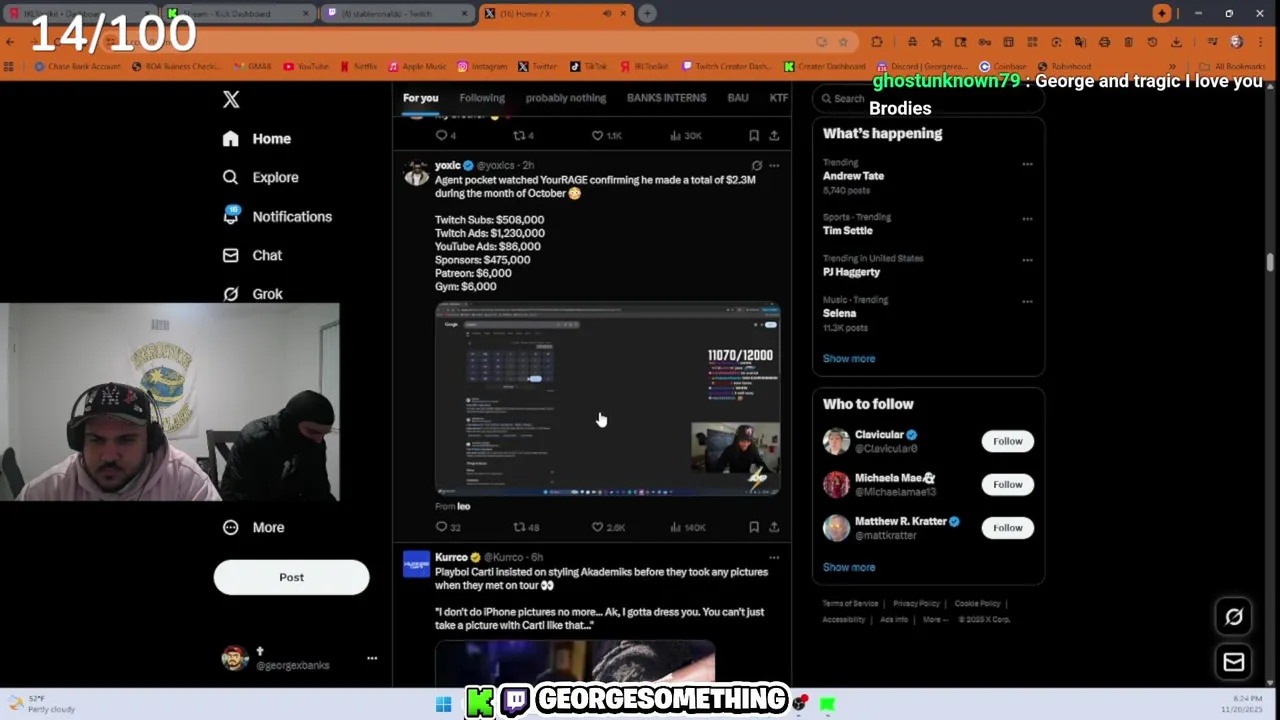
Task: Share the yoxic post
Action: pos(774,527)
